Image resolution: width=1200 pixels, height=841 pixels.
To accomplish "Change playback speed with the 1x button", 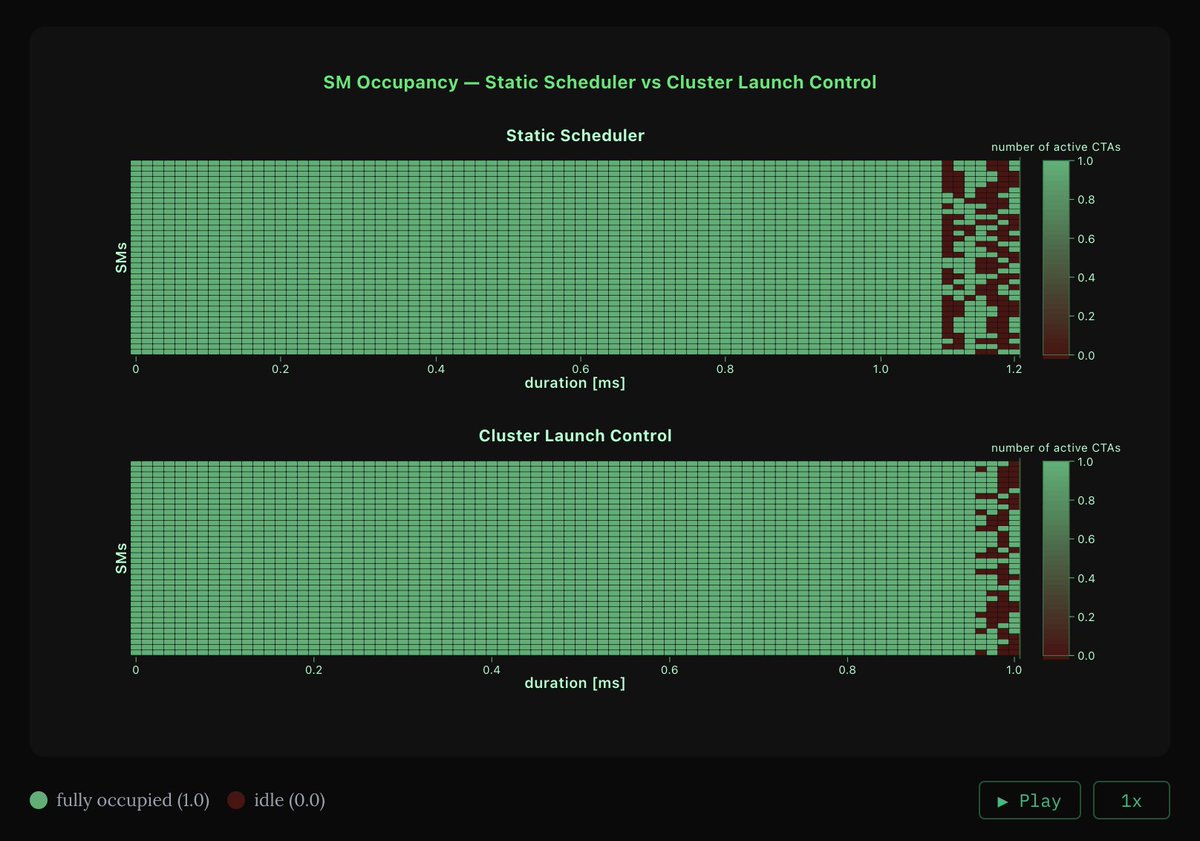I will point(1131,801).
